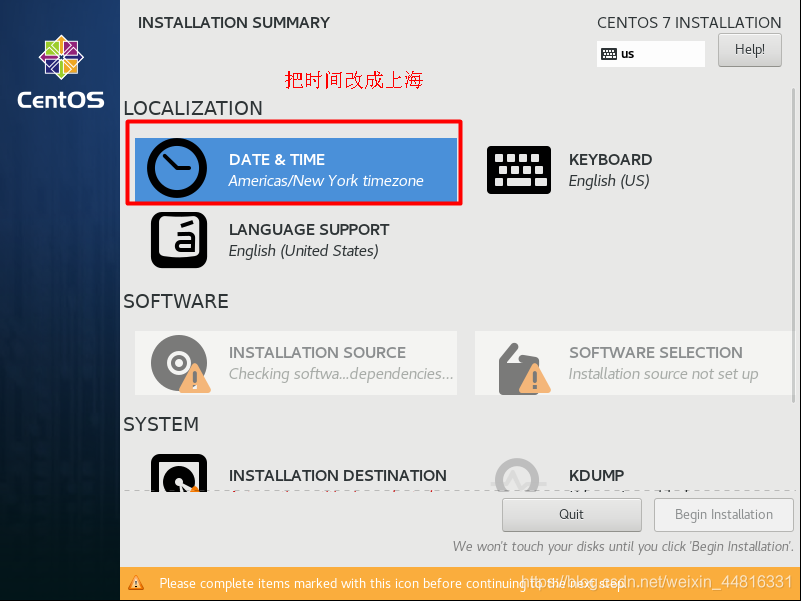Click the Software Selection package icon
The height and width of the screenshot is (601, 801).
coord(524,368)
